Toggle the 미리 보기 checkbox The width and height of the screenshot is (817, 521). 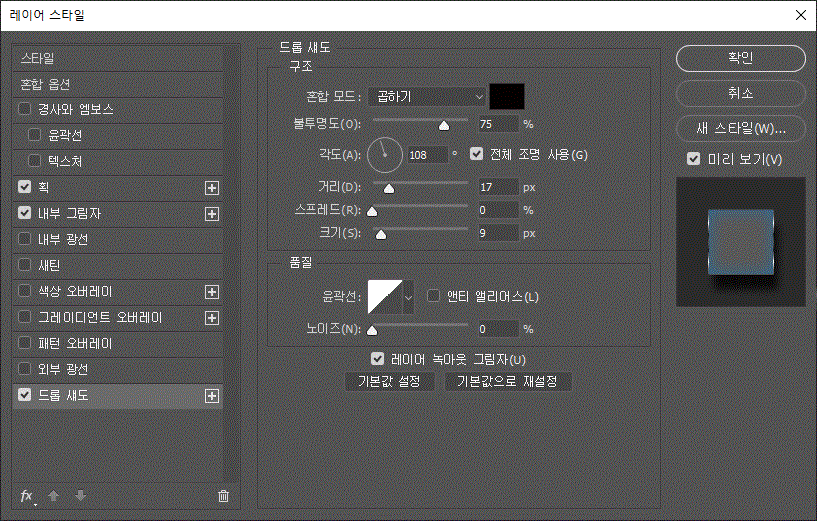point(694,158)
